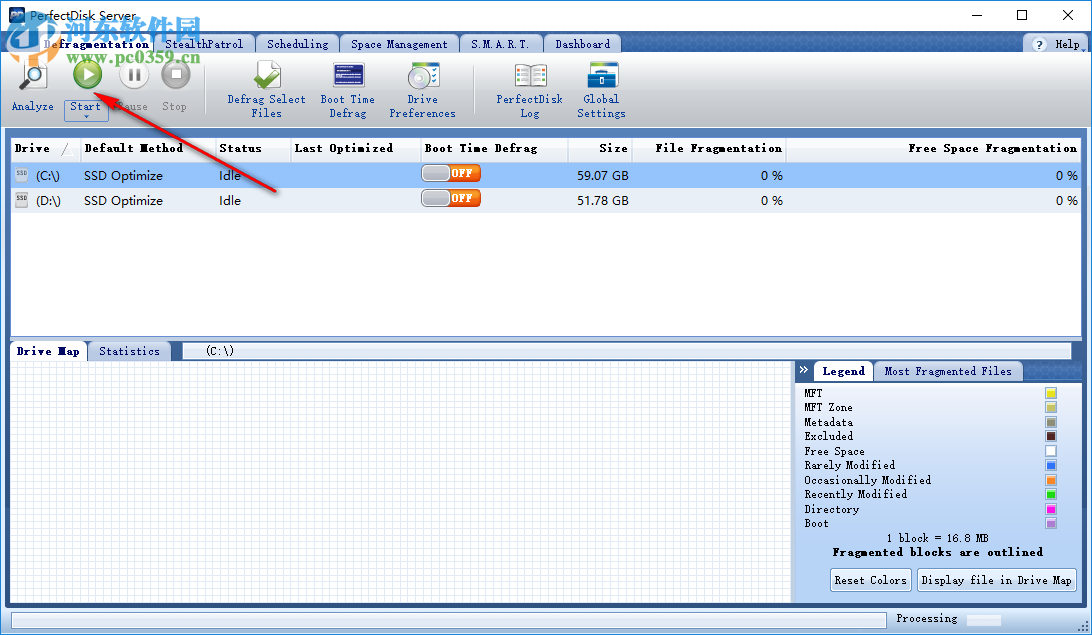The height and width of the screenshot is (635, 1092).
Task: Open the Help menu
Action: 1057,43
